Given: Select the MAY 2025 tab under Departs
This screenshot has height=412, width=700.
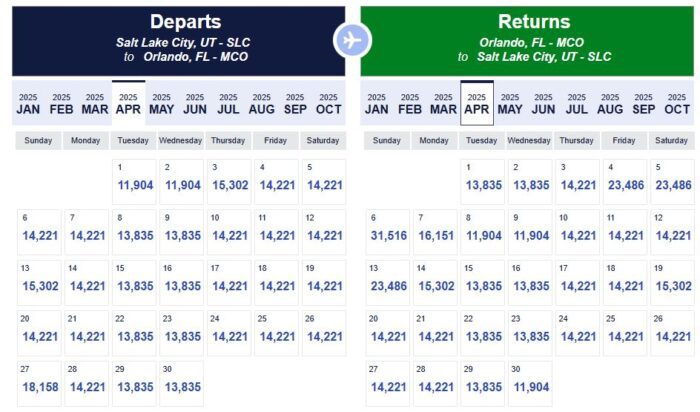Looking at the screenshot, I should pyautogui.click(x=161, y=103).
